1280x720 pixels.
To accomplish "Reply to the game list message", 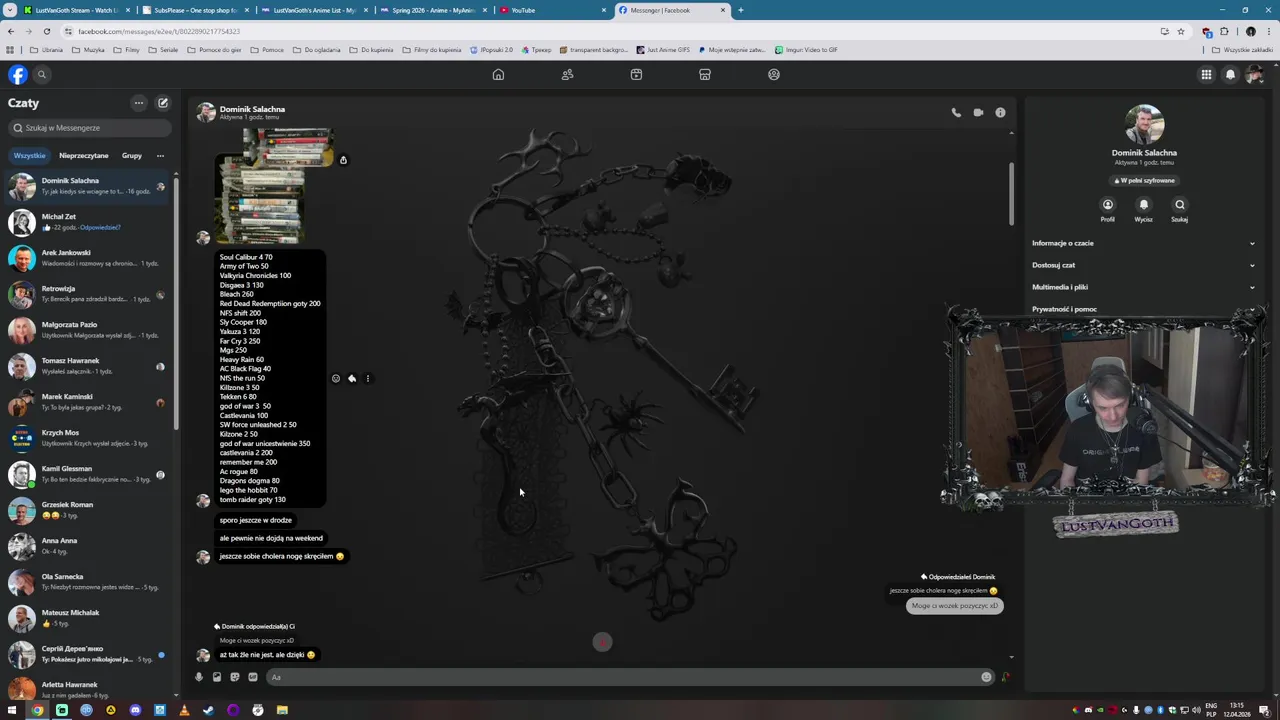I will (352, 379).
